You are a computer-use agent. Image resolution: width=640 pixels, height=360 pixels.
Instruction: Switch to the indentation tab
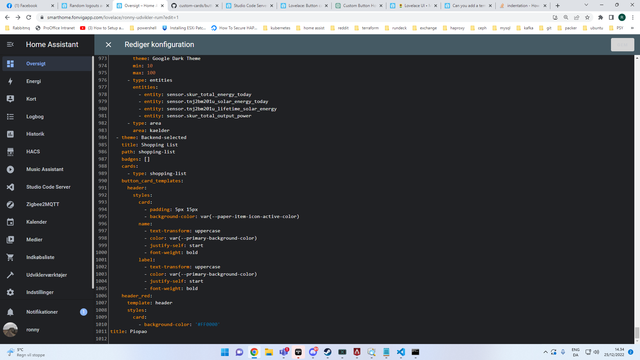(x=523, y=6)
